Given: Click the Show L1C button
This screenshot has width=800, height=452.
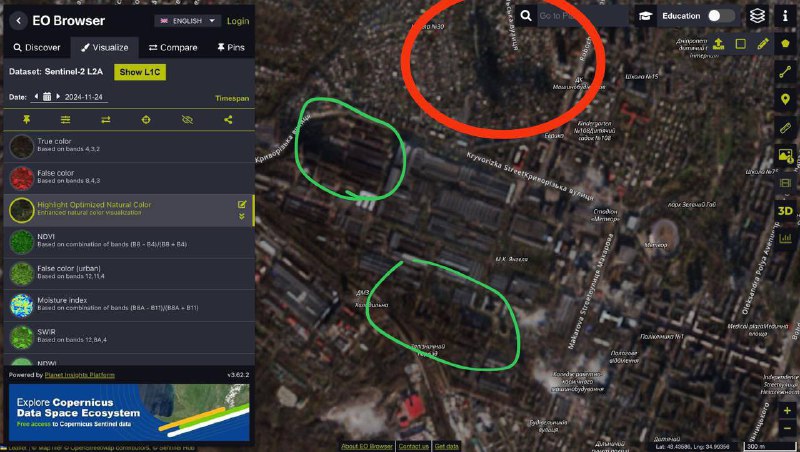Looking at the screenshot, I should click(x=140, y=72).
